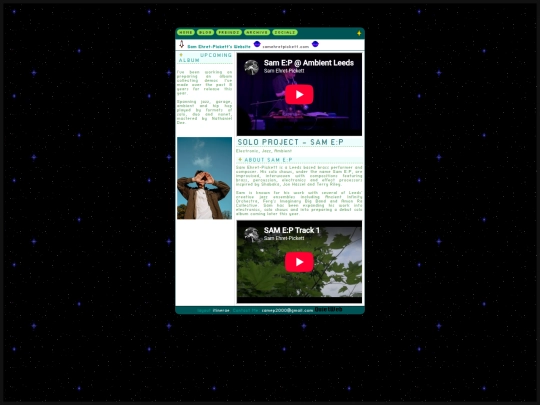540x405 pixels.
Task: Click the channel avatar on Ambient Leeds video
Action: [x=251, y=67]
